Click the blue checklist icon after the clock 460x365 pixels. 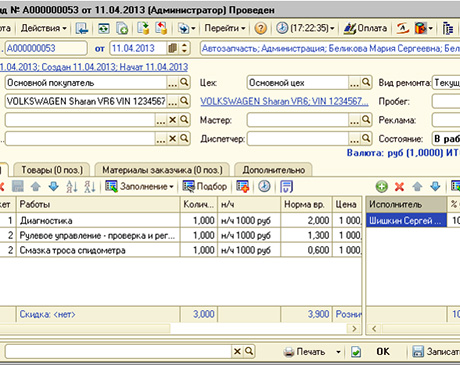click(x=286, y=187)
